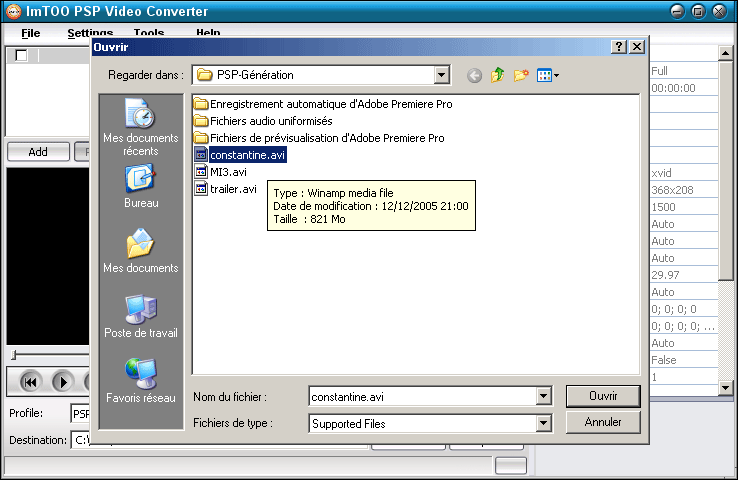Click the xvid value in properties panel

click(x=661, y=173)
